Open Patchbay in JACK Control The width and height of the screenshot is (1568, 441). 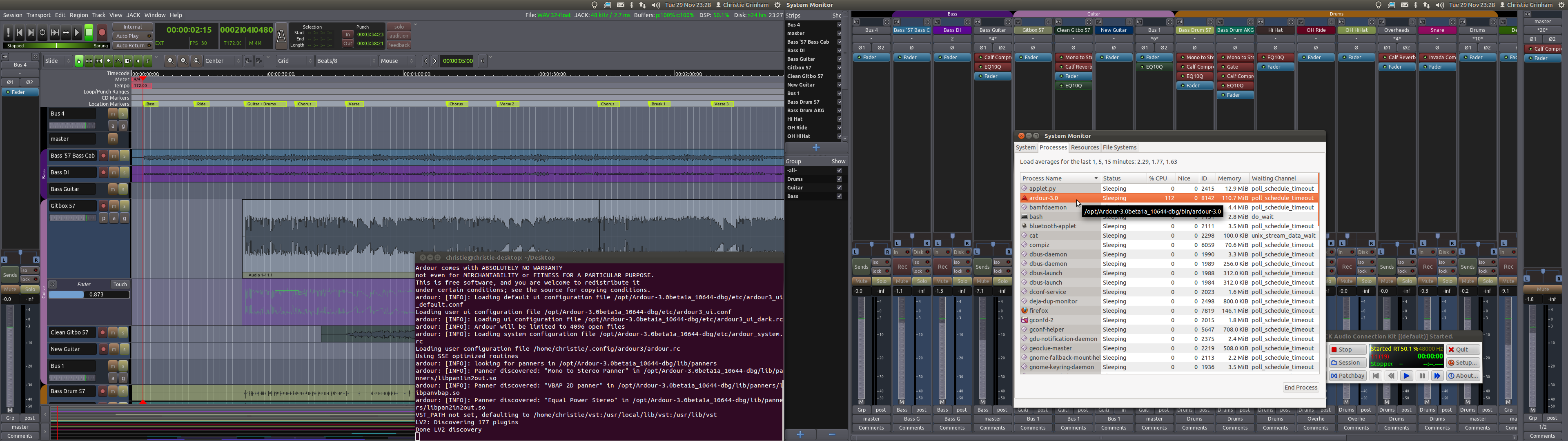pyautogui.click(x=1347, y=376)
